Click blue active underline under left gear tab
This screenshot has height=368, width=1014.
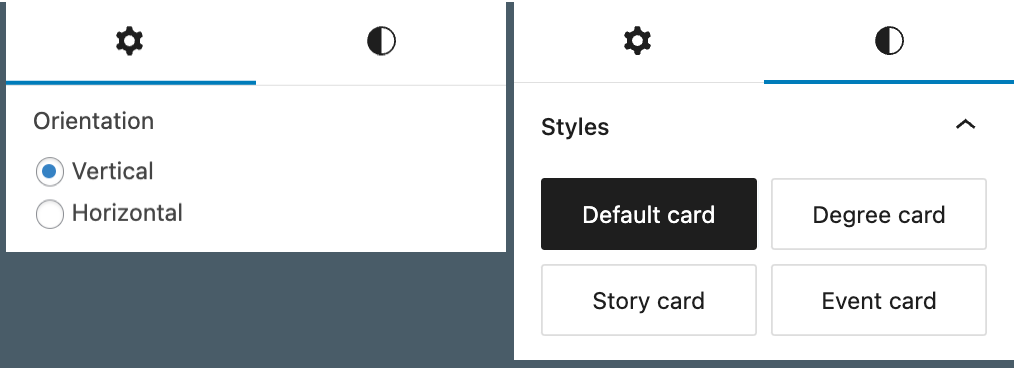pos(131,83)
